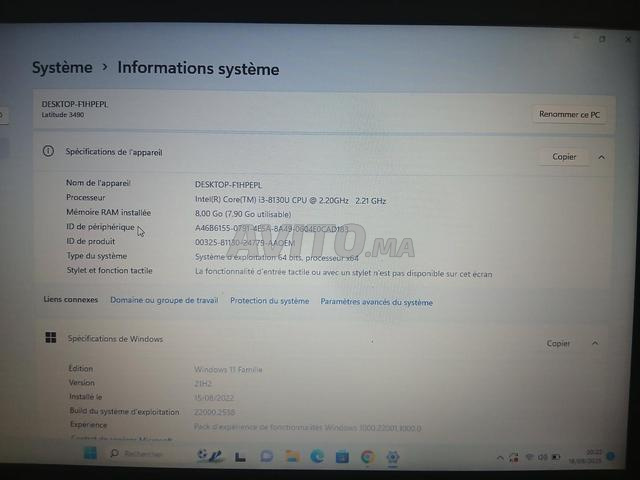This screenshot has height=480, width=640.
Task: Click the volume tray icon
Action: coord(542,457)
